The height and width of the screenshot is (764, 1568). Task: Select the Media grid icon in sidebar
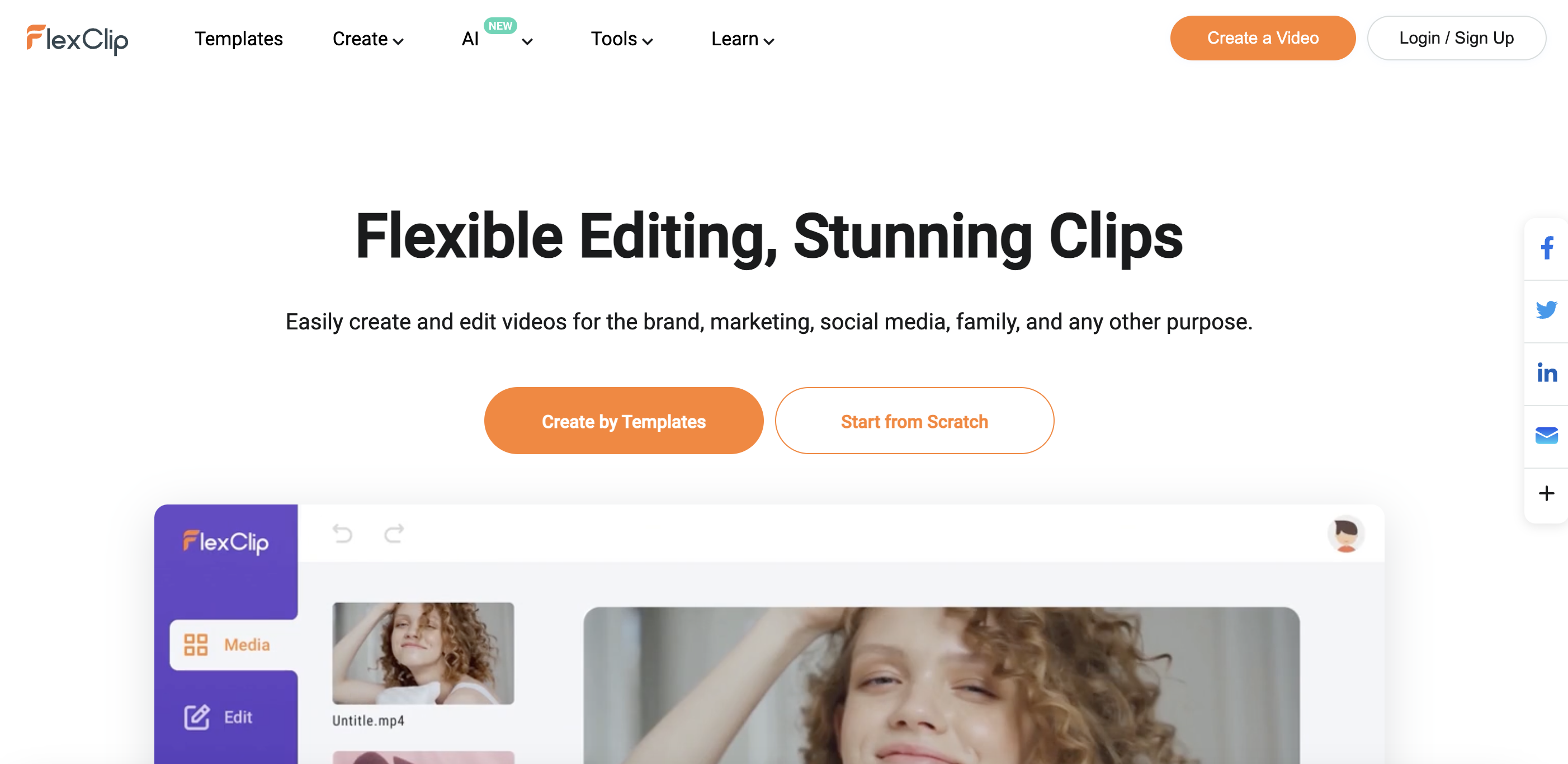pyautogui.click(x=195, y=645)
